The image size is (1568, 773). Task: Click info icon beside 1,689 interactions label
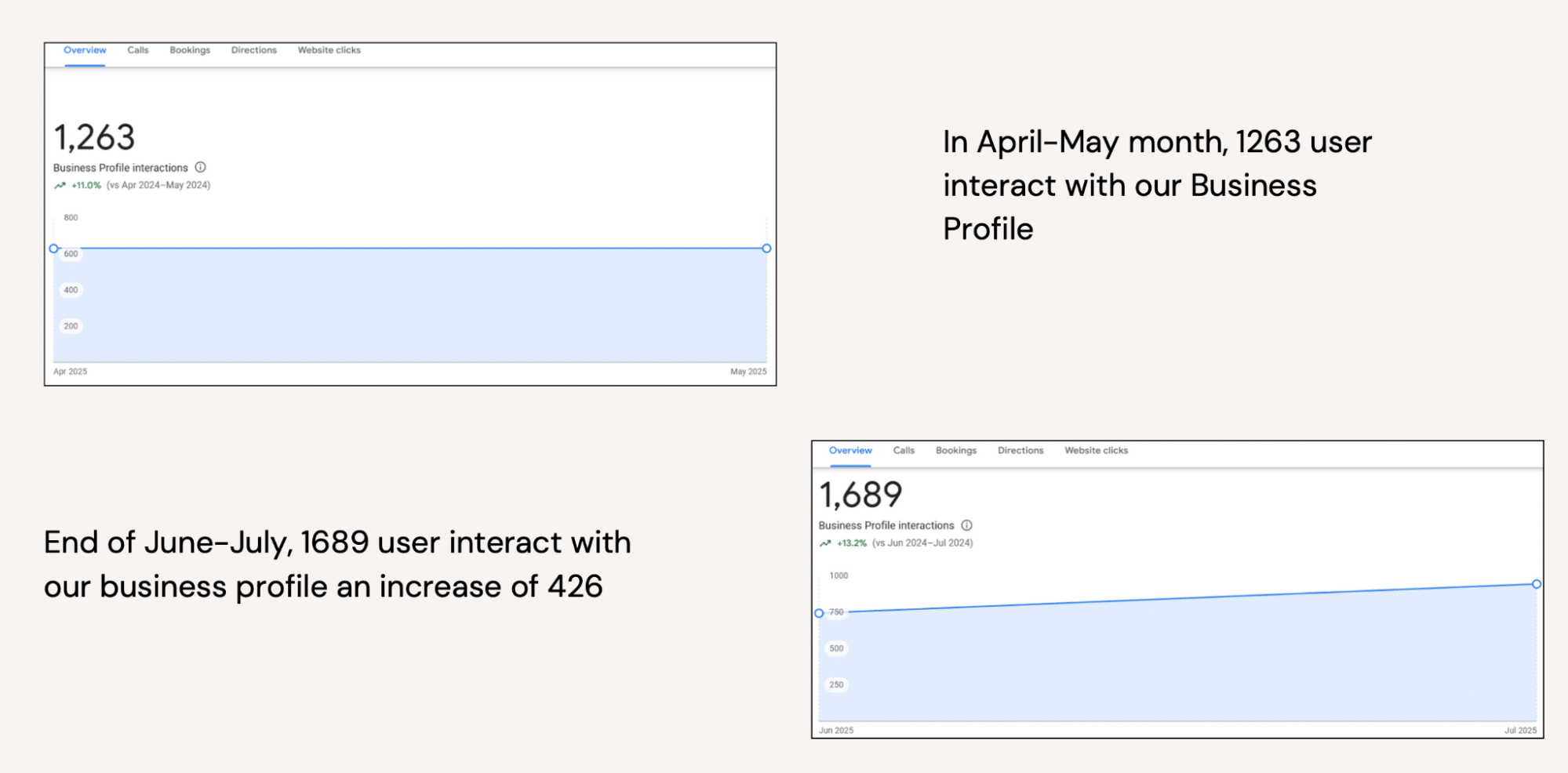967,525
